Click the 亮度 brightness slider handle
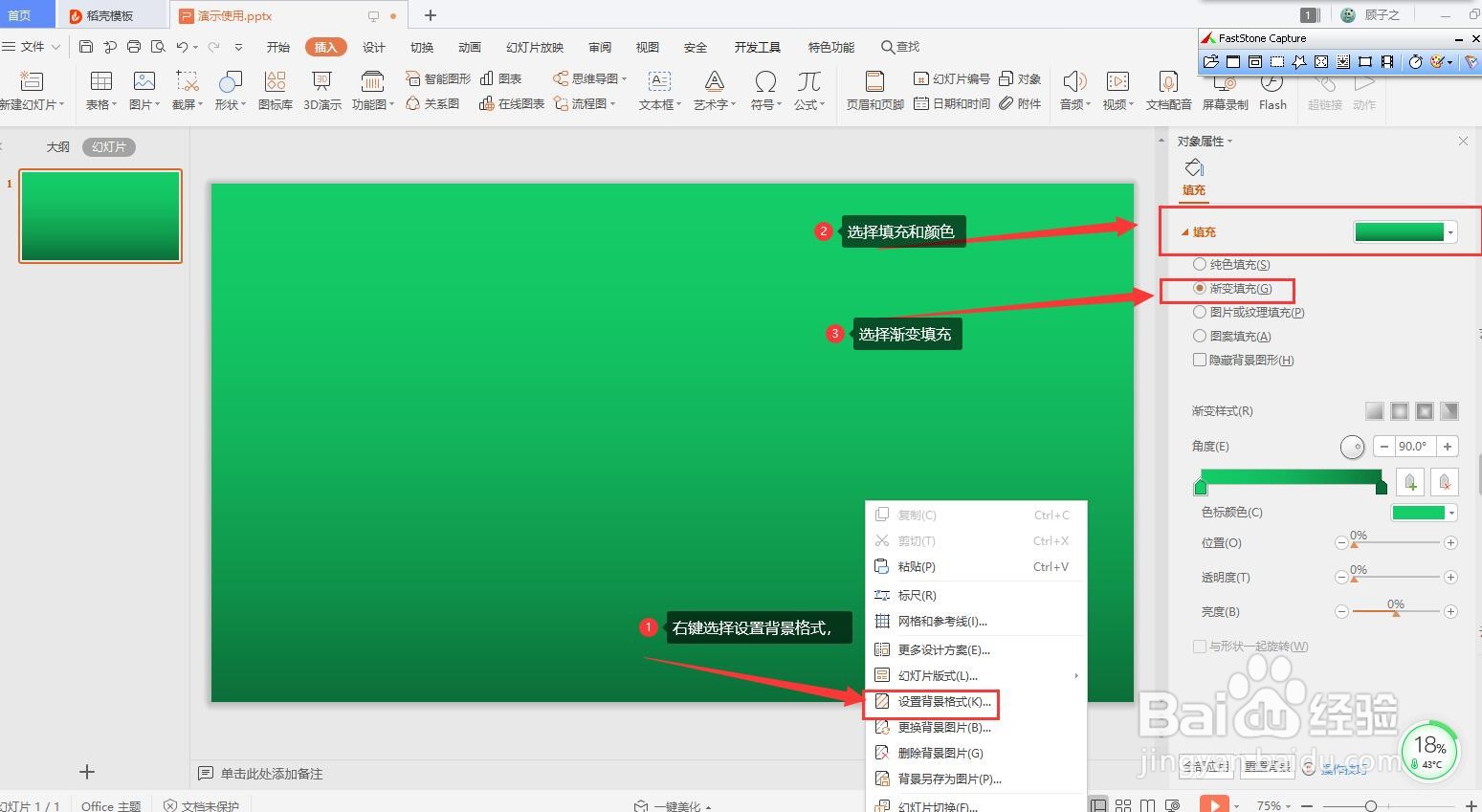 tap(1396, 613)
